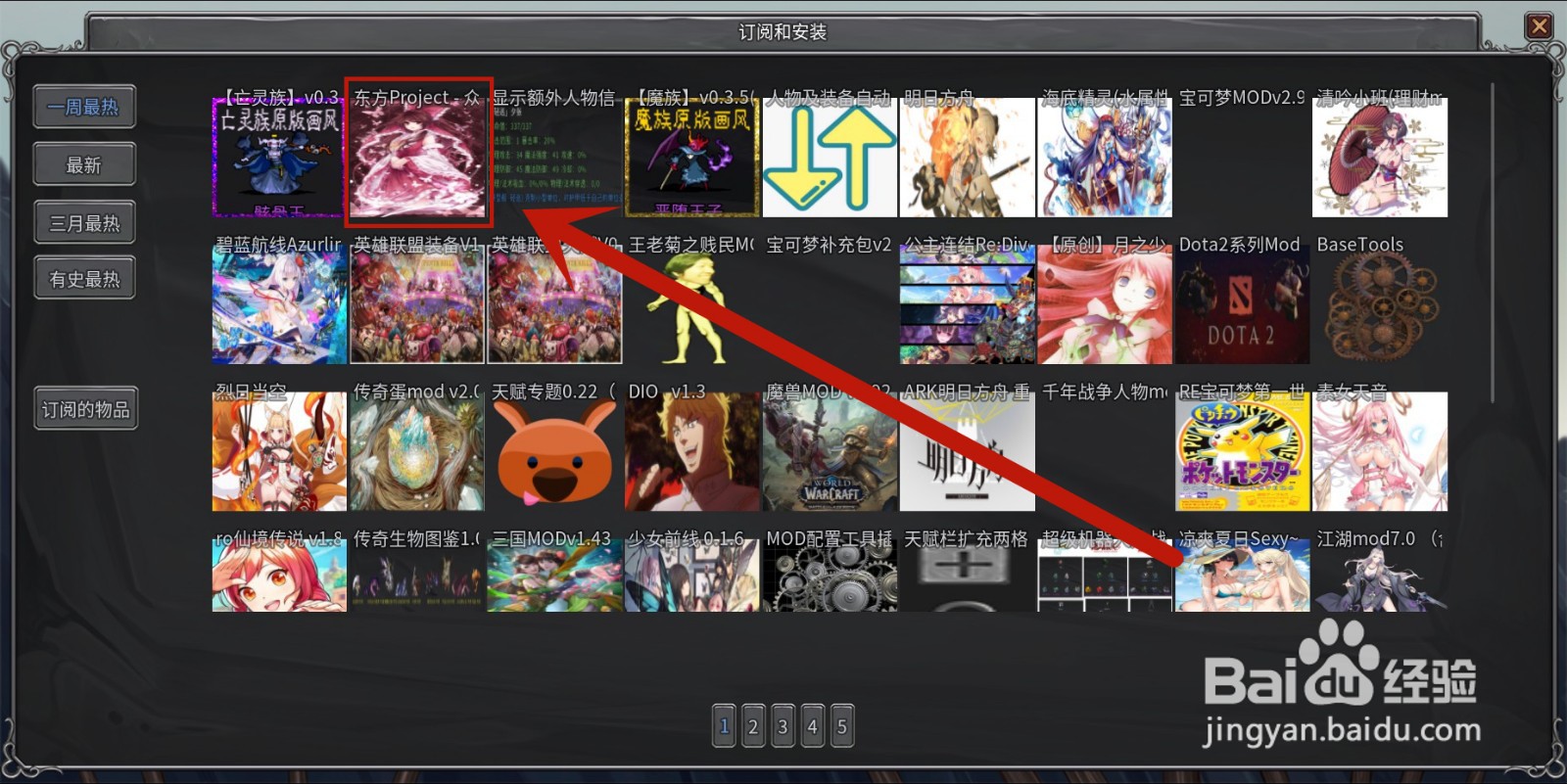Open the 显示额外人物信息 mod thumbnail
The height and width of the screenshot is (784, 1567).
(x=554, y=157)
